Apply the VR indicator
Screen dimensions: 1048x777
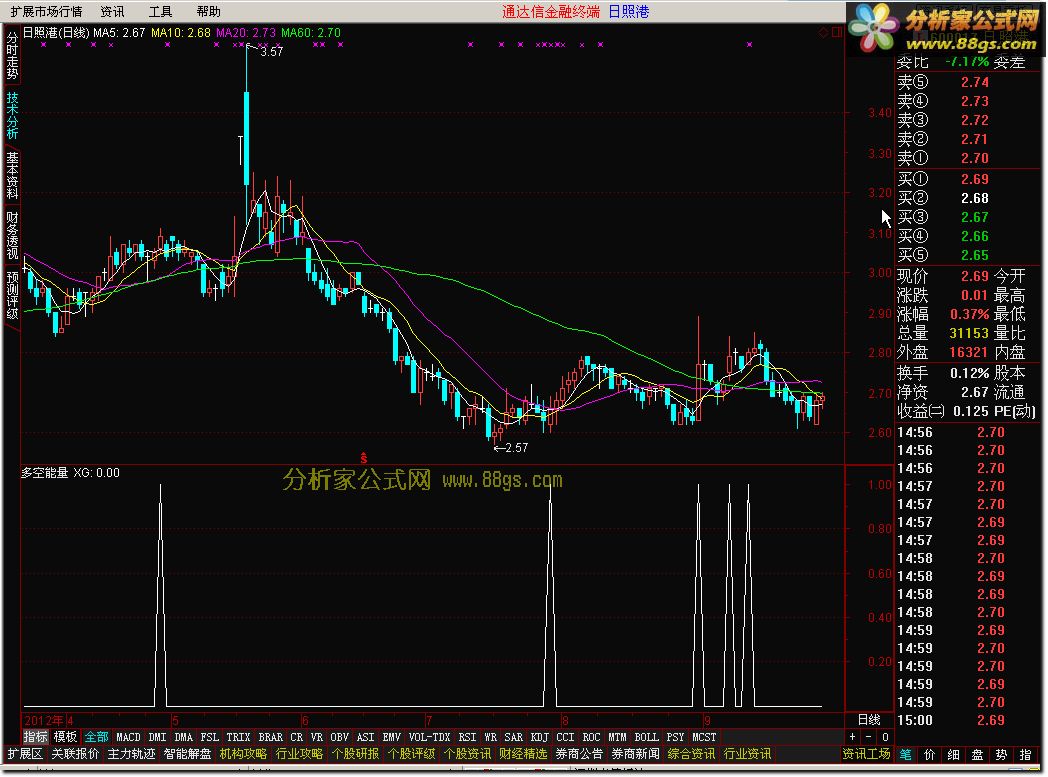317,737
